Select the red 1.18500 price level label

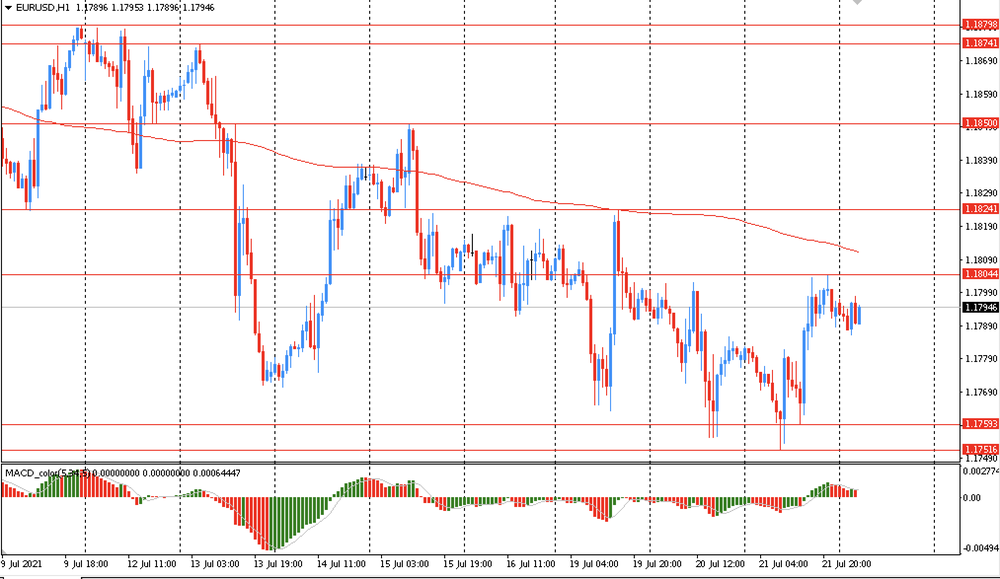pyautogui.click(x=981, y=123)
